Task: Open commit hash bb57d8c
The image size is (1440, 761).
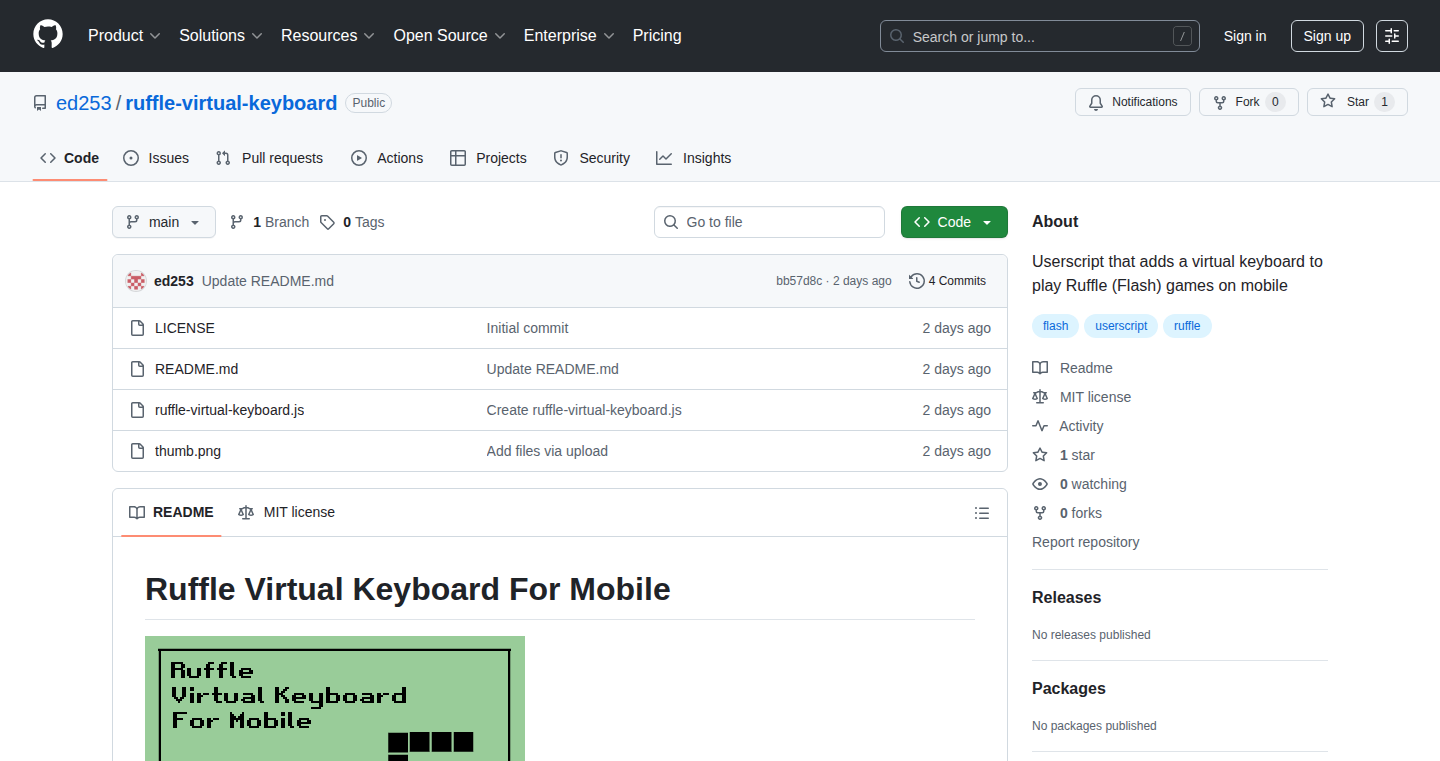Action: (799, 281)
